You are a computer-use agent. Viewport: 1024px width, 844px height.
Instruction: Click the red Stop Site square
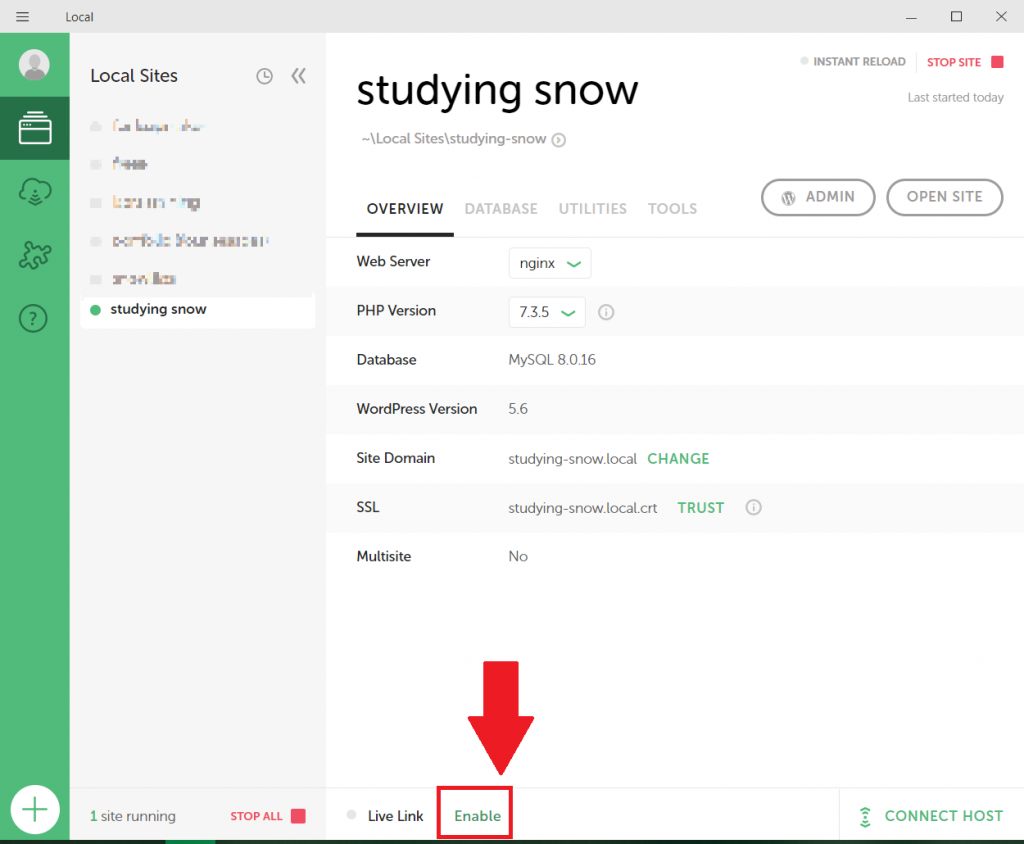click(997, 62)
